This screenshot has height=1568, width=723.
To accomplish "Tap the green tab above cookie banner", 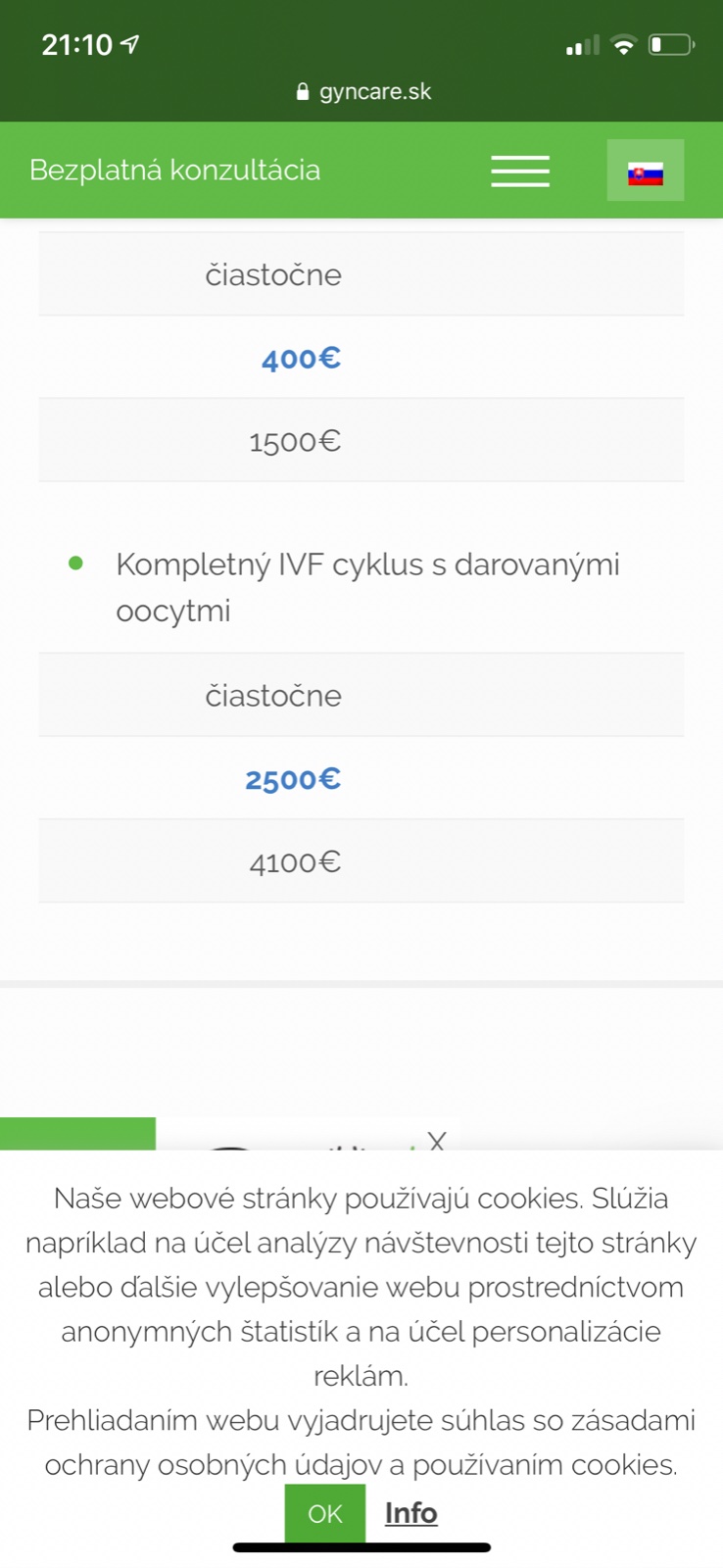I will click(x=77, y=1133).
